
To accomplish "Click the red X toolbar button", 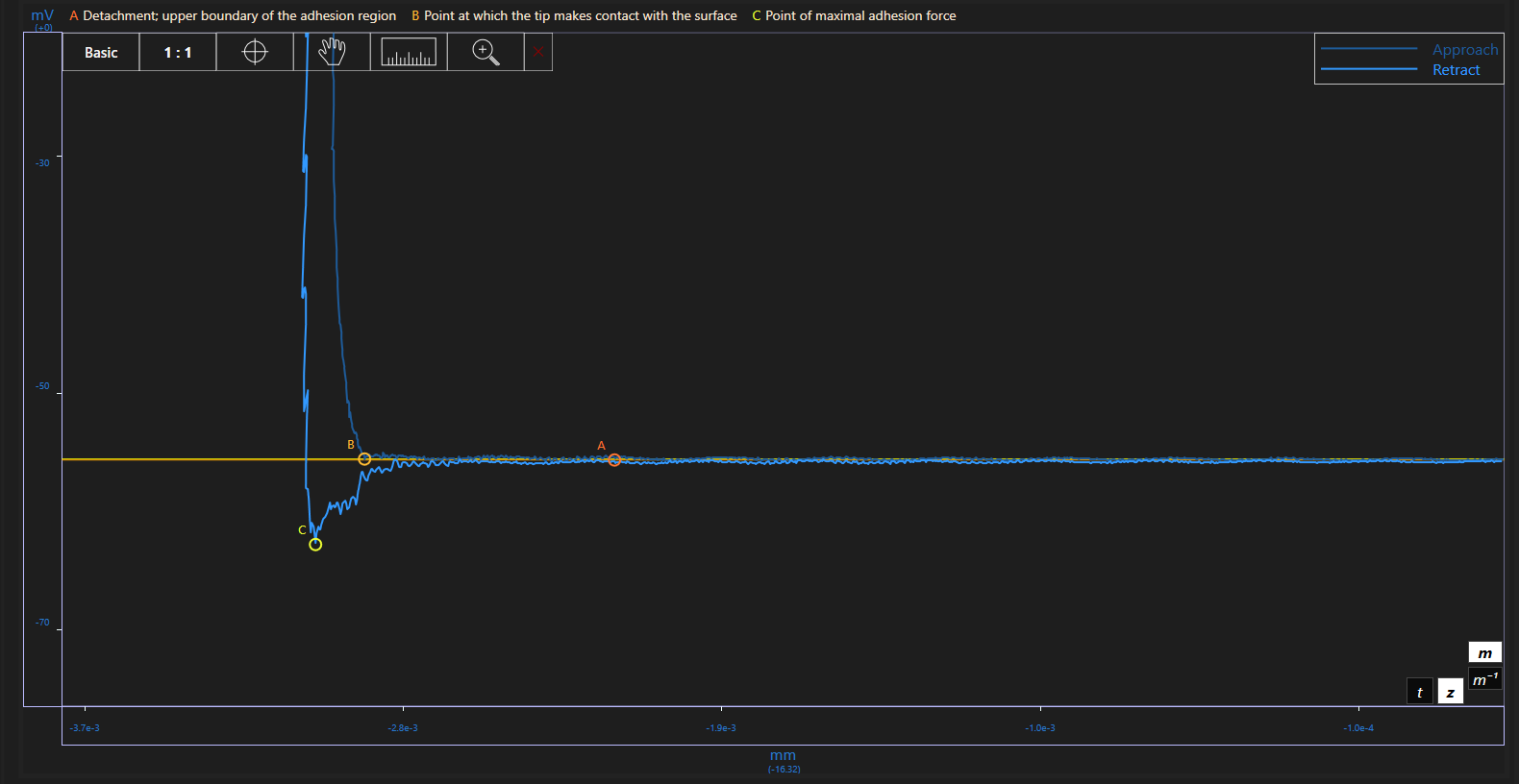I will pos(538,52).
